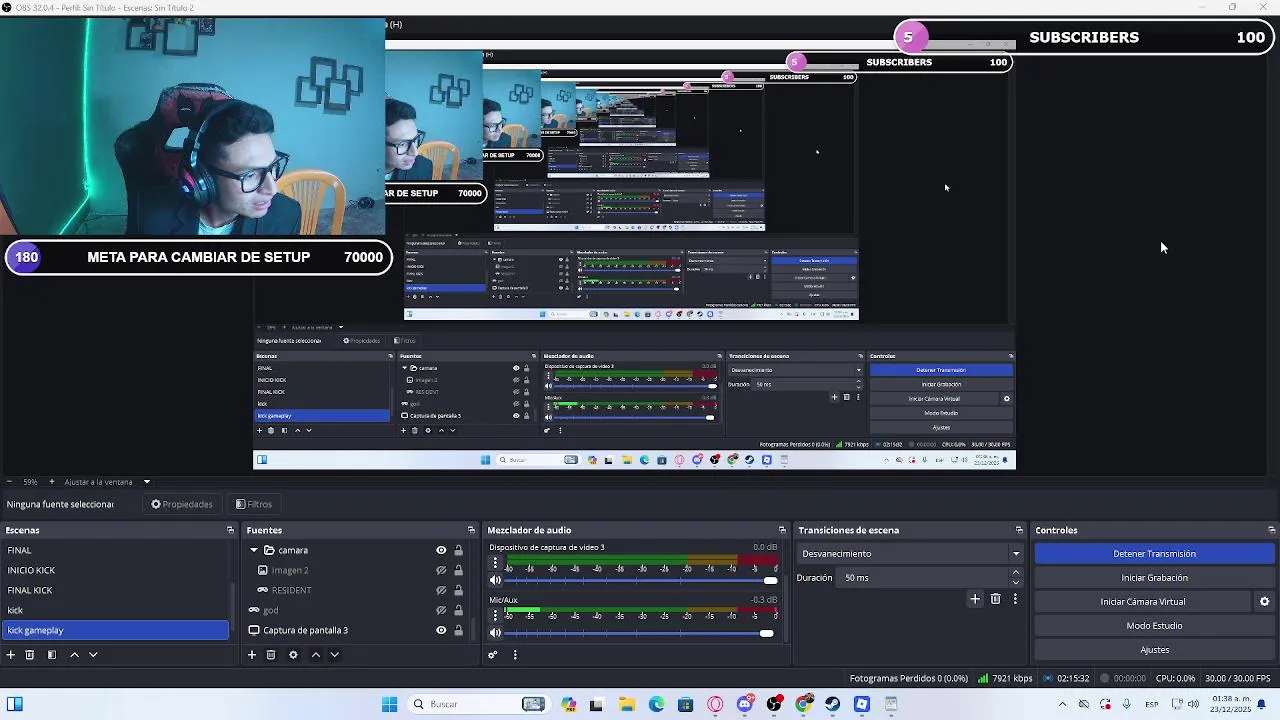Viewport: 1280px width, 720px height.
Task: Open the Filtros button above the docks
Action: [254, 504]
